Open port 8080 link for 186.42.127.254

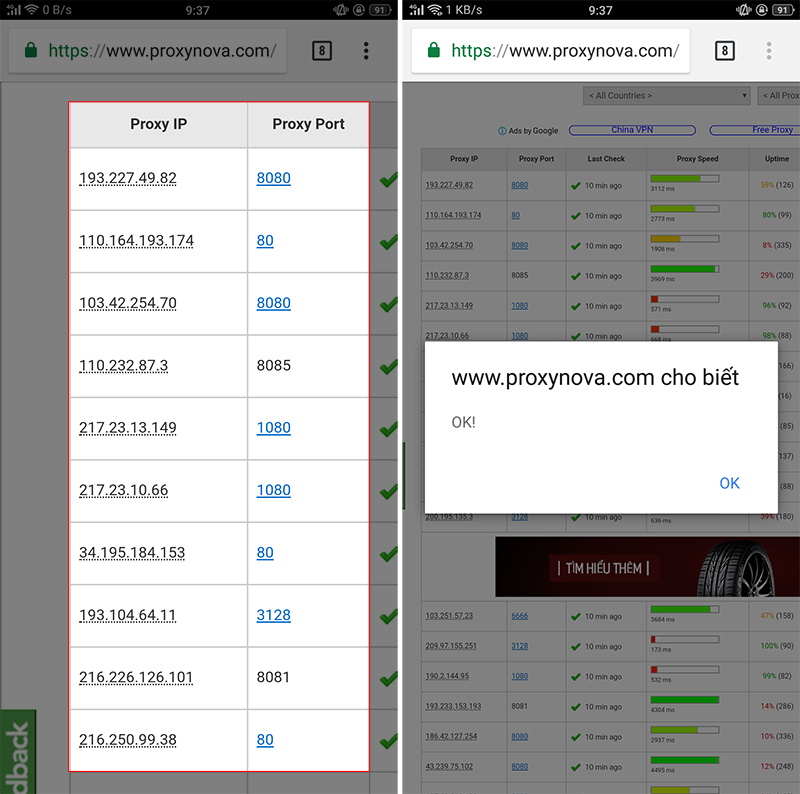click(519, 736)
